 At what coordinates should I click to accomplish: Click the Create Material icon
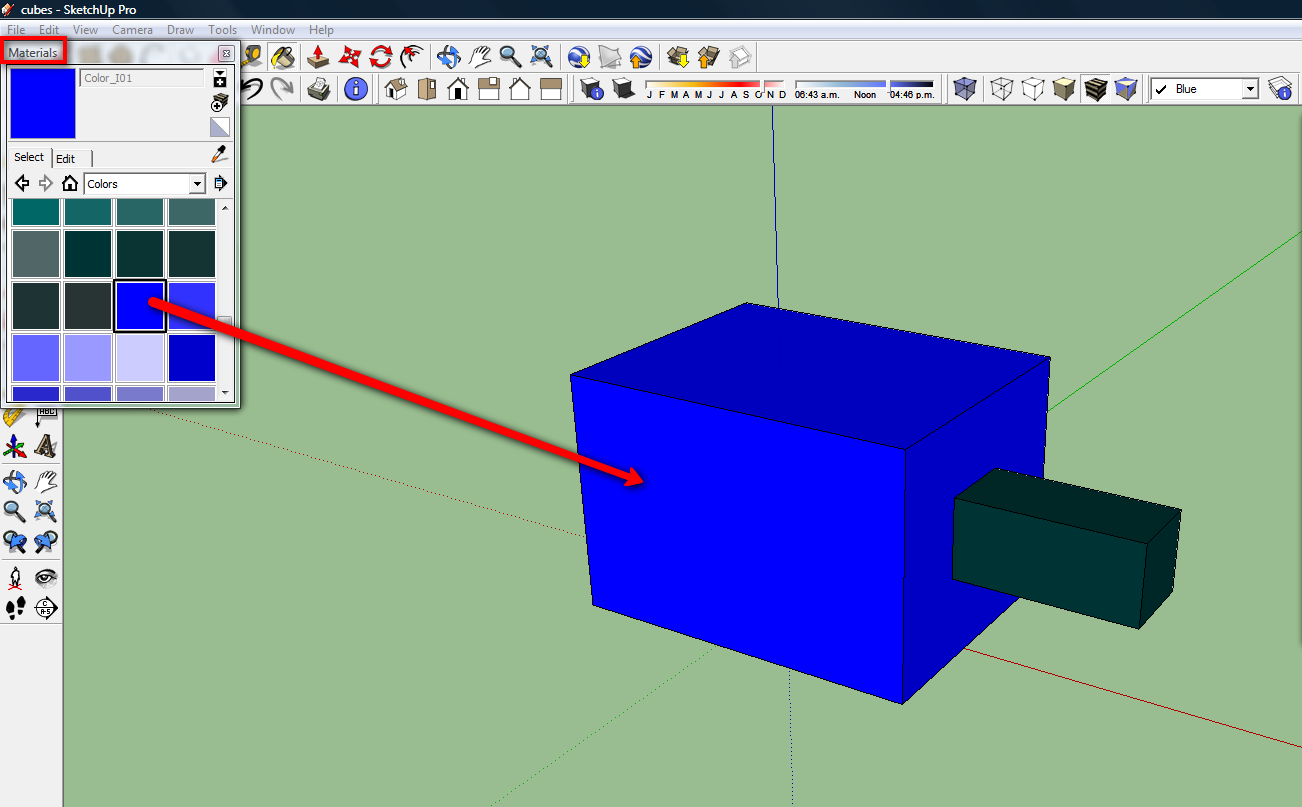(x=219, y=103)
